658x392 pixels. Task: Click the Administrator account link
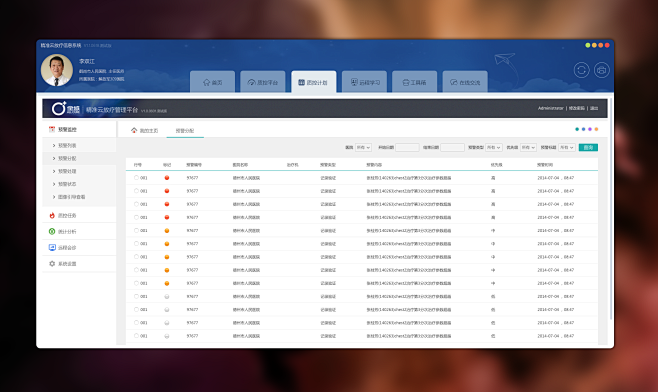point(551,108)
